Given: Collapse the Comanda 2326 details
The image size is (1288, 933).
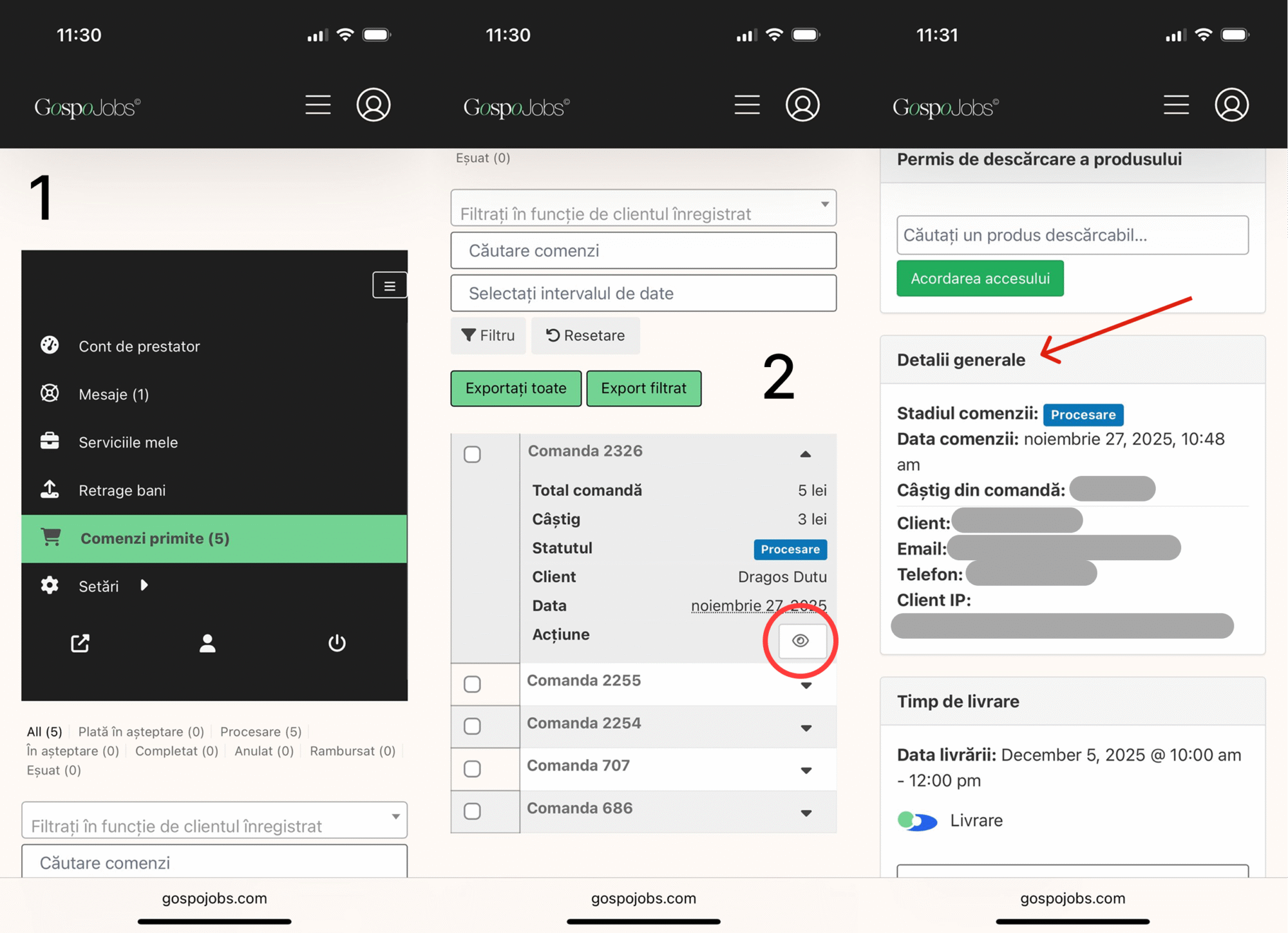Looking at the screenshot, I should coord(806,454).
